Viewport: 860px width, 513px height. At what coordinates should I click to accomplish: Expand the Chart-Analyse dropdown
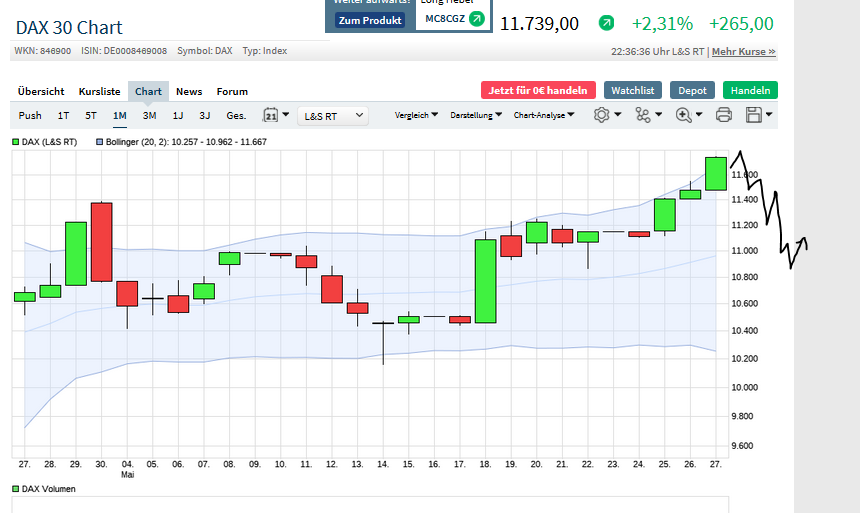tap(543, 115)
